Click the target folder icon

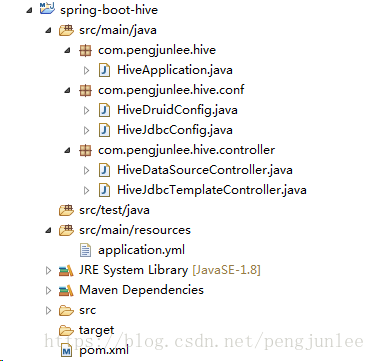pyautogui.click(x=66, y=331)
